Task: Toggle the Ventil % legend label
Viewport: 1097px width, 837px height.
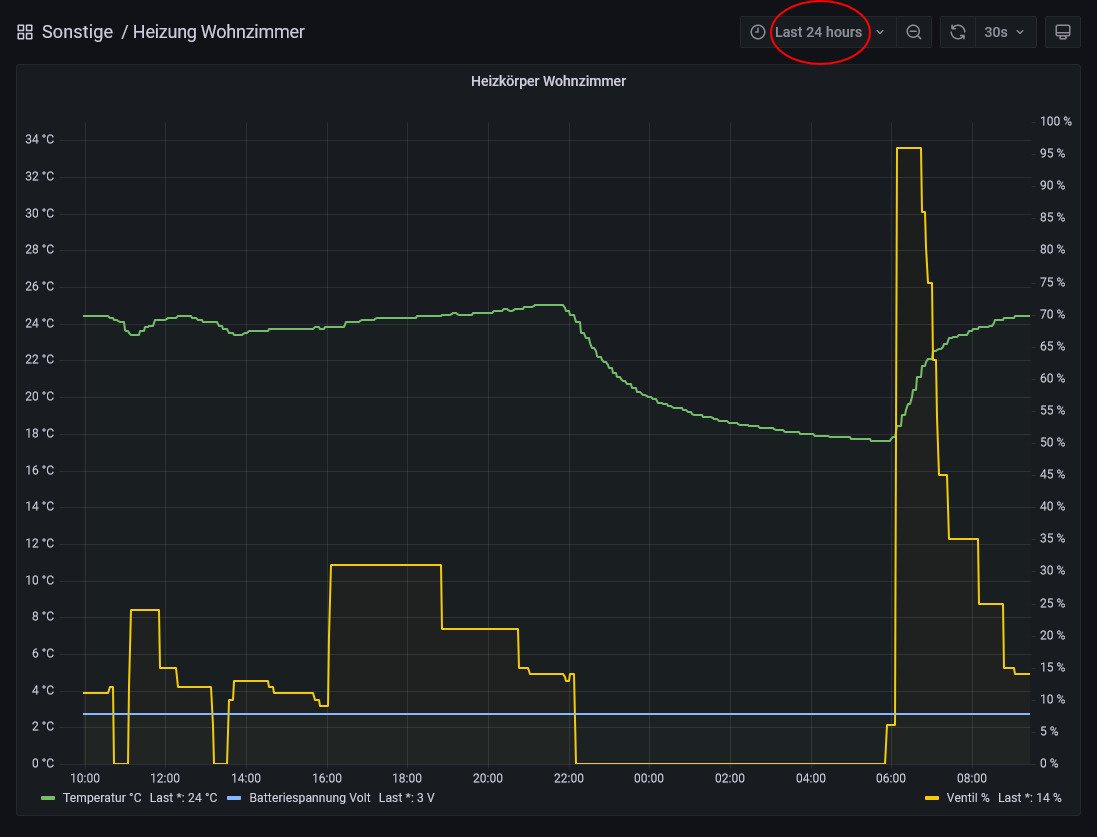Action: [969, 798]
